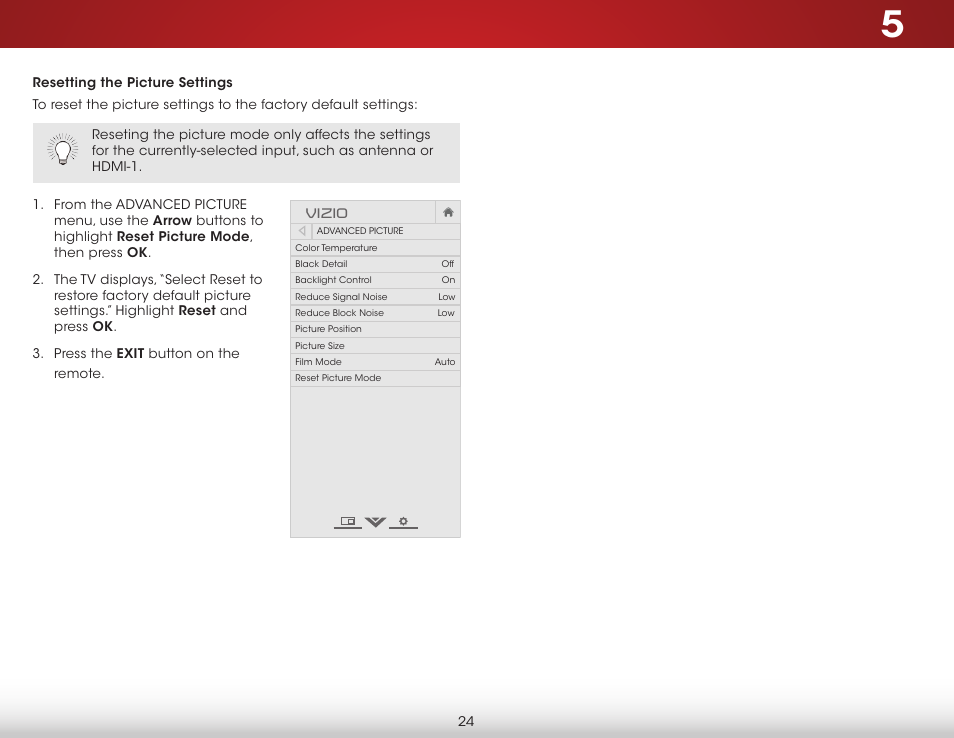The height and width of the screenshot is (738, 954).
Task: Open the Picture Position menu item
Action: [x=375, y=329]
